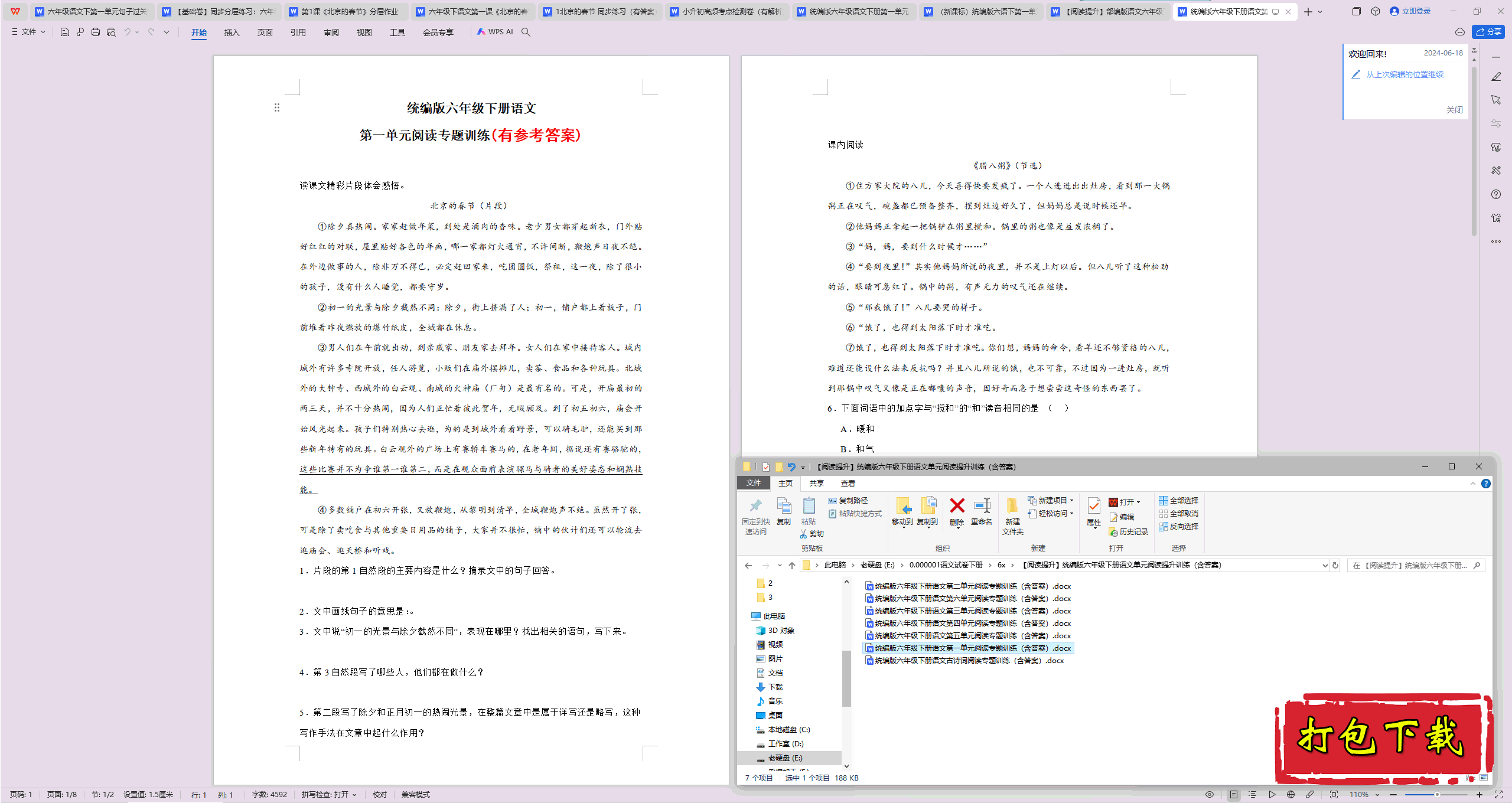Viewport: 1512px width, 803px height.
Task: Open the WPS search magnifier icon
Action: point(526,32)
